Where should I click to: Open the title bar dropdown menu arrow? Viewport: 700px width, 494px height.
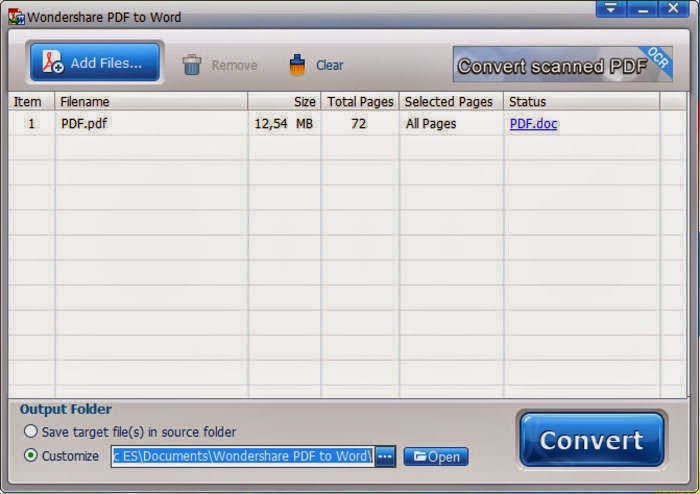click(611, 8)
